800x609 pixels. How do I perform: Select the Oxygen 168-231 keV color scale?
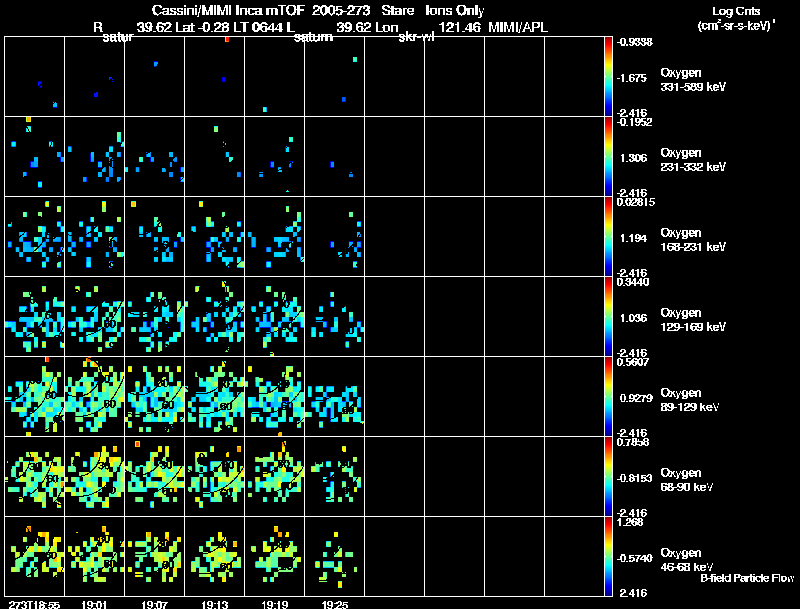(609, 236)
